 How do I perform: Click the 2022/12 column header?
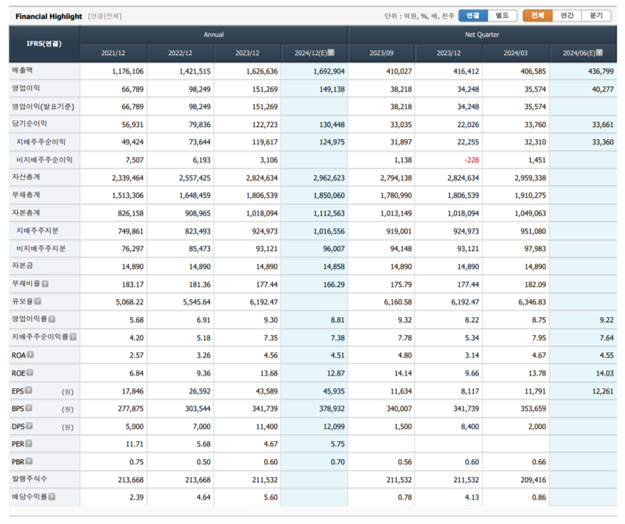pyautogui.click(x=180, y=53)
